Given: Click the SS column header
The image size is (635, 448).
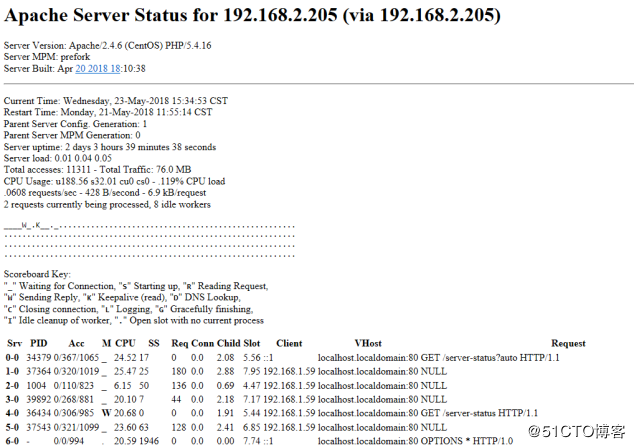Looking at the screenshot, I should [x=154, y=343].
